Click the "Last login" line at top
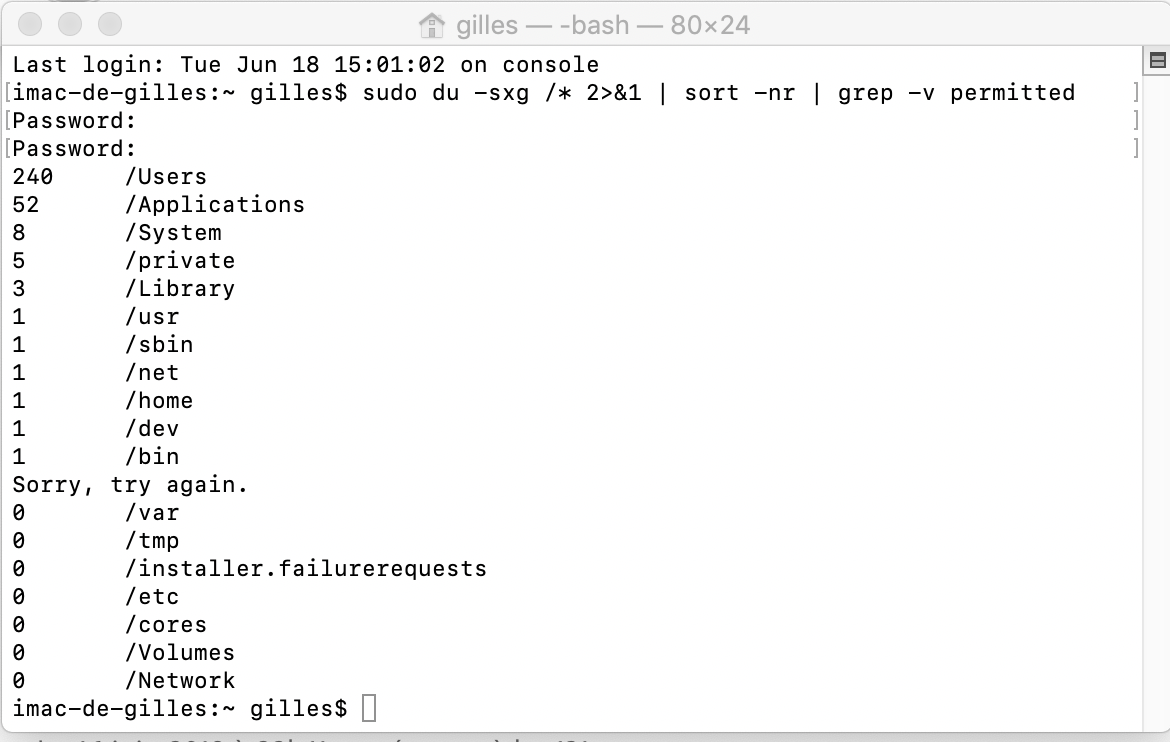Viewport: 1170px width, 742px height. point(305,65)
